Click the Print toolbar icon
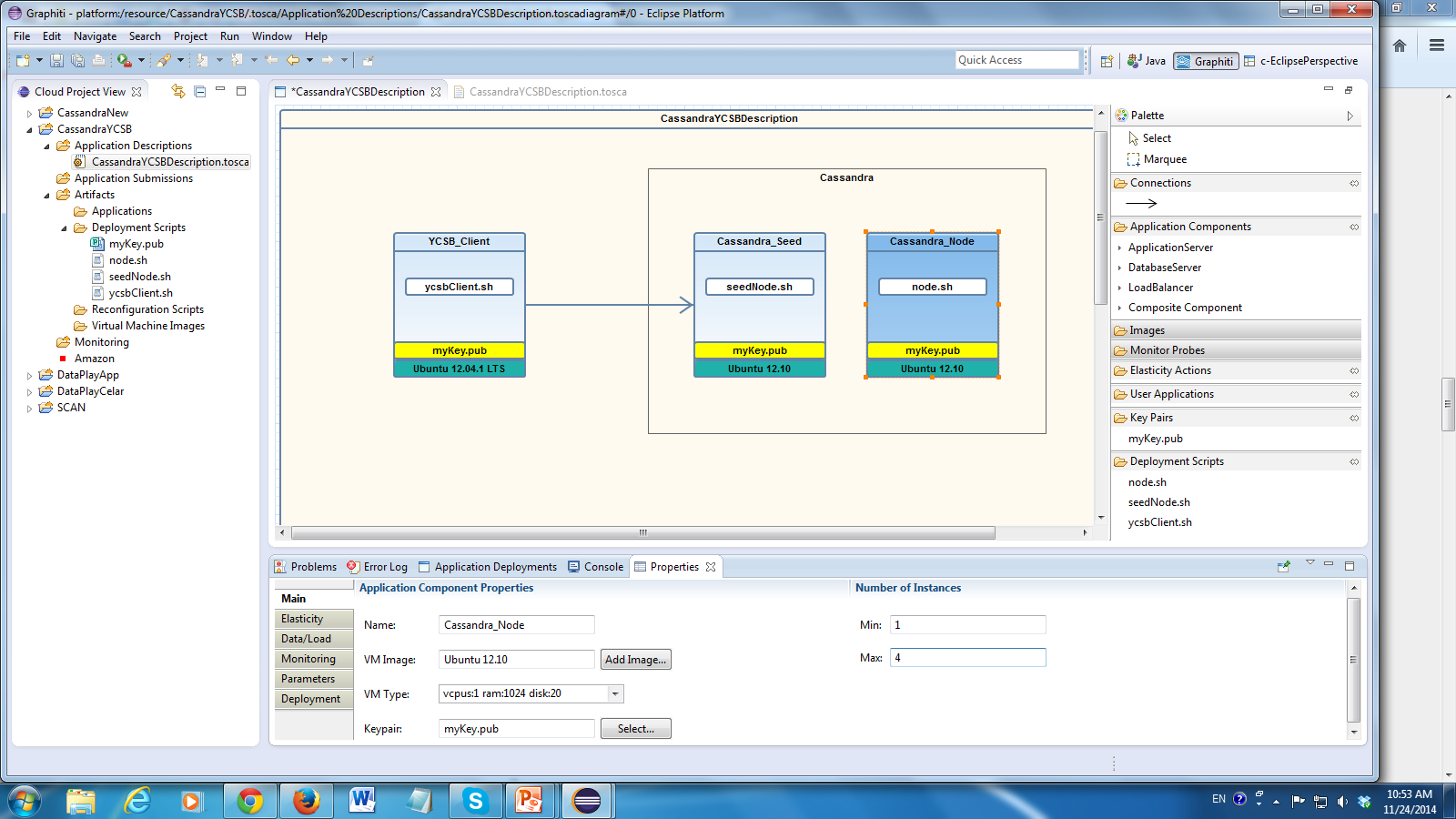The image size is (1456, 819). click(x=98, y=60)
